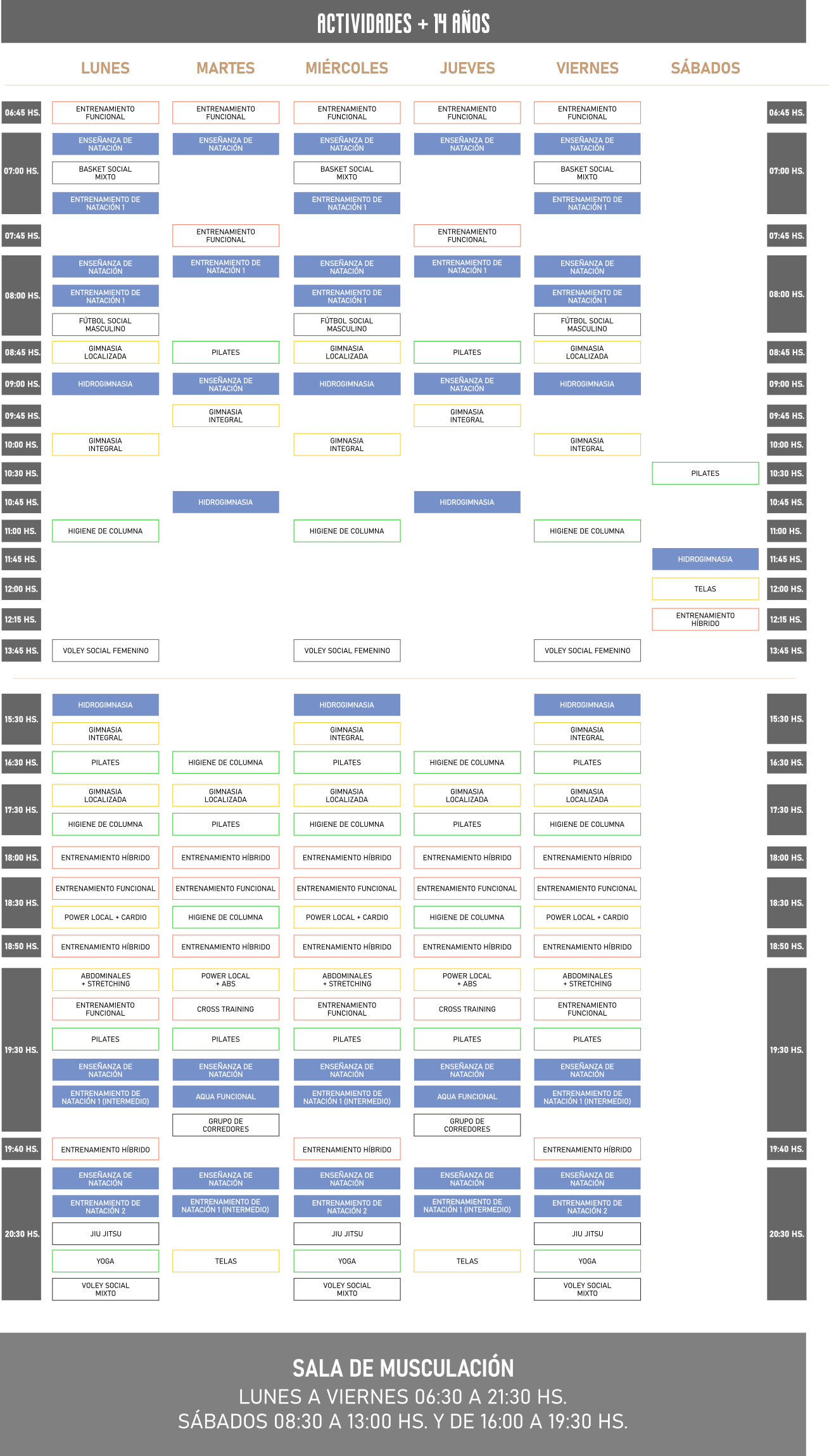Image resolution: width=829 pixels, height=1456 pixels.
Task: Select Monday's Jiu Jitsu class
Action: pyautogui.click(x=105, y=1234)
